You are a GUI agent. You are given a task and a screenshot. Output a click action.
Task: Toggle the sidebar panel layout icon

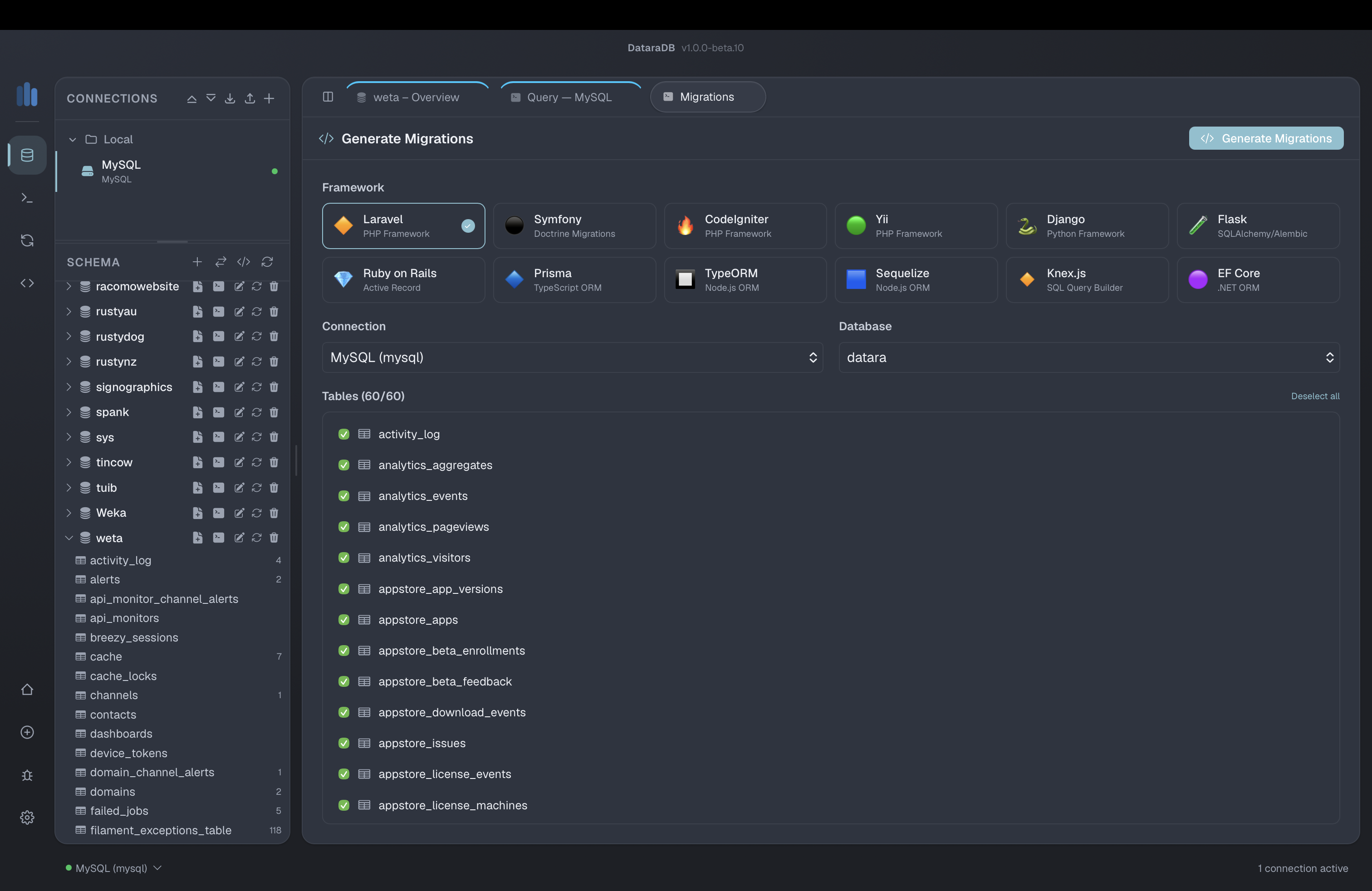coord(328,97)
